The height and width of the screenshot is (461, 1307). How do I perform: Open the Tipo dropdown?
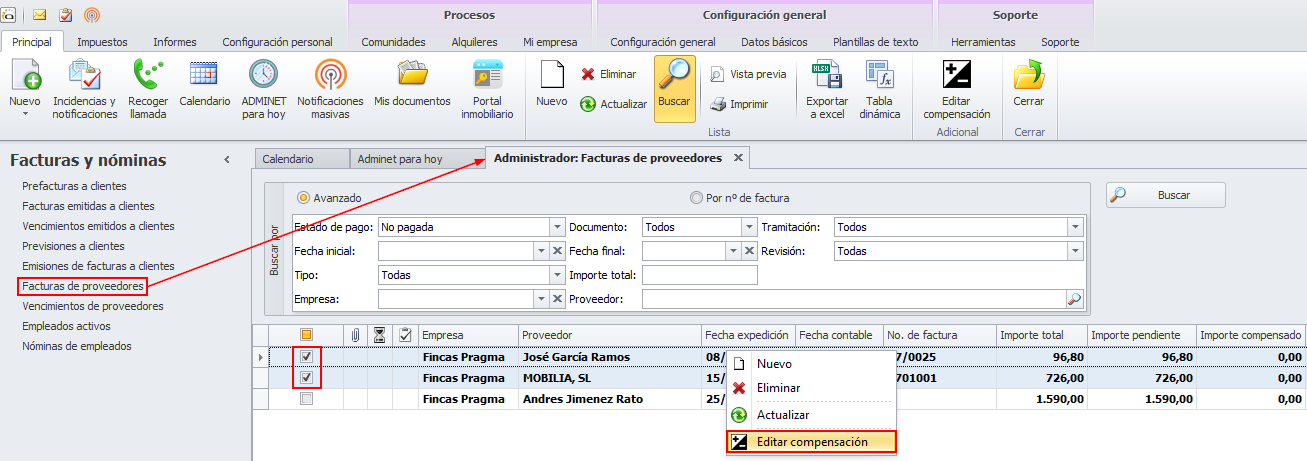tap(557, 275)
